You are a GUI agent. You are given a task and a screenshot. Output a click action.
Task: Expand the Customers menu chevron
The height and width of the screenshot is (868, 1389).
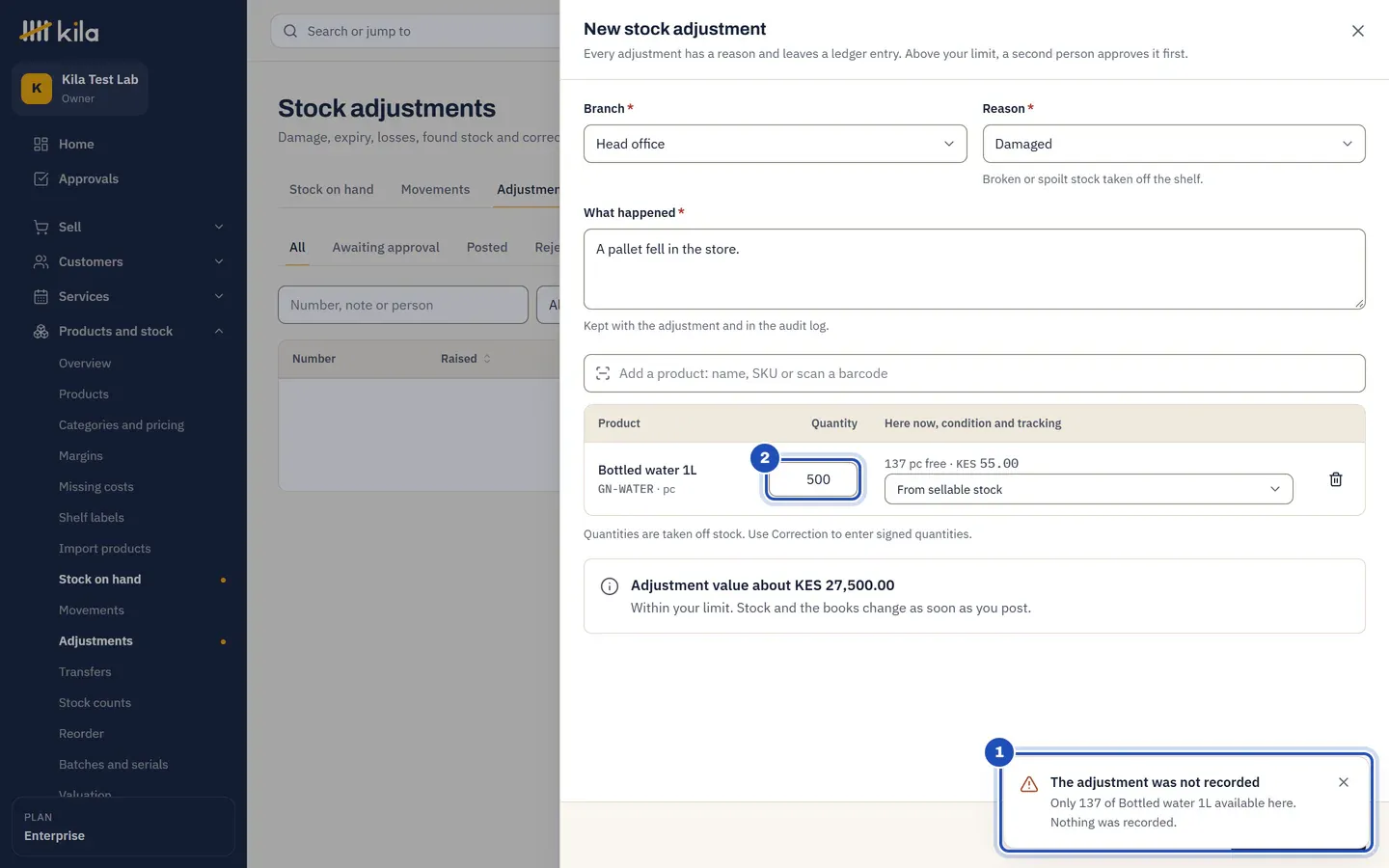219,262
